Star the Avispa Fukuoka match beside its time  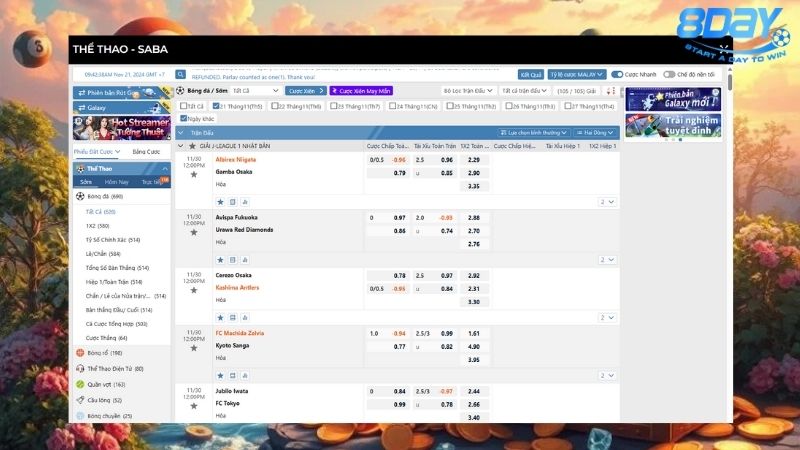[x=194, y=232]
